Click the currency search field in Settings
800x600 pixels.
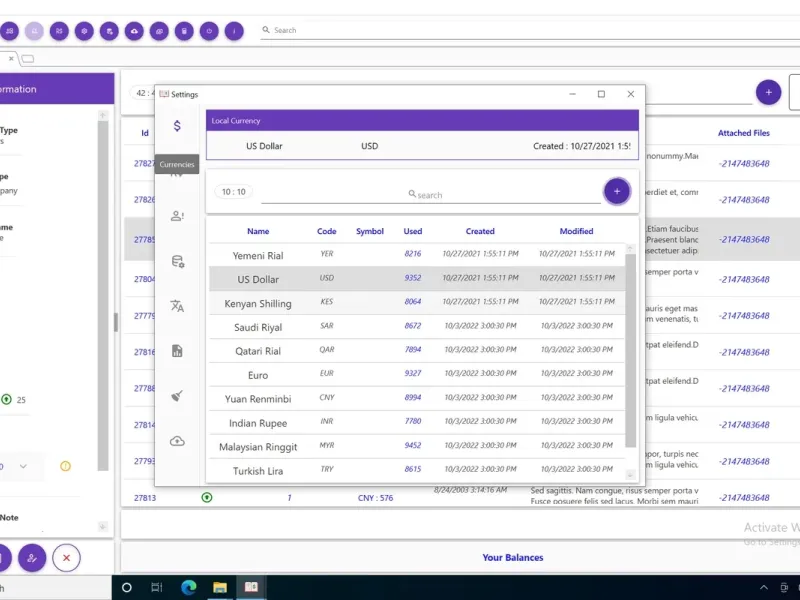(430, 195)
